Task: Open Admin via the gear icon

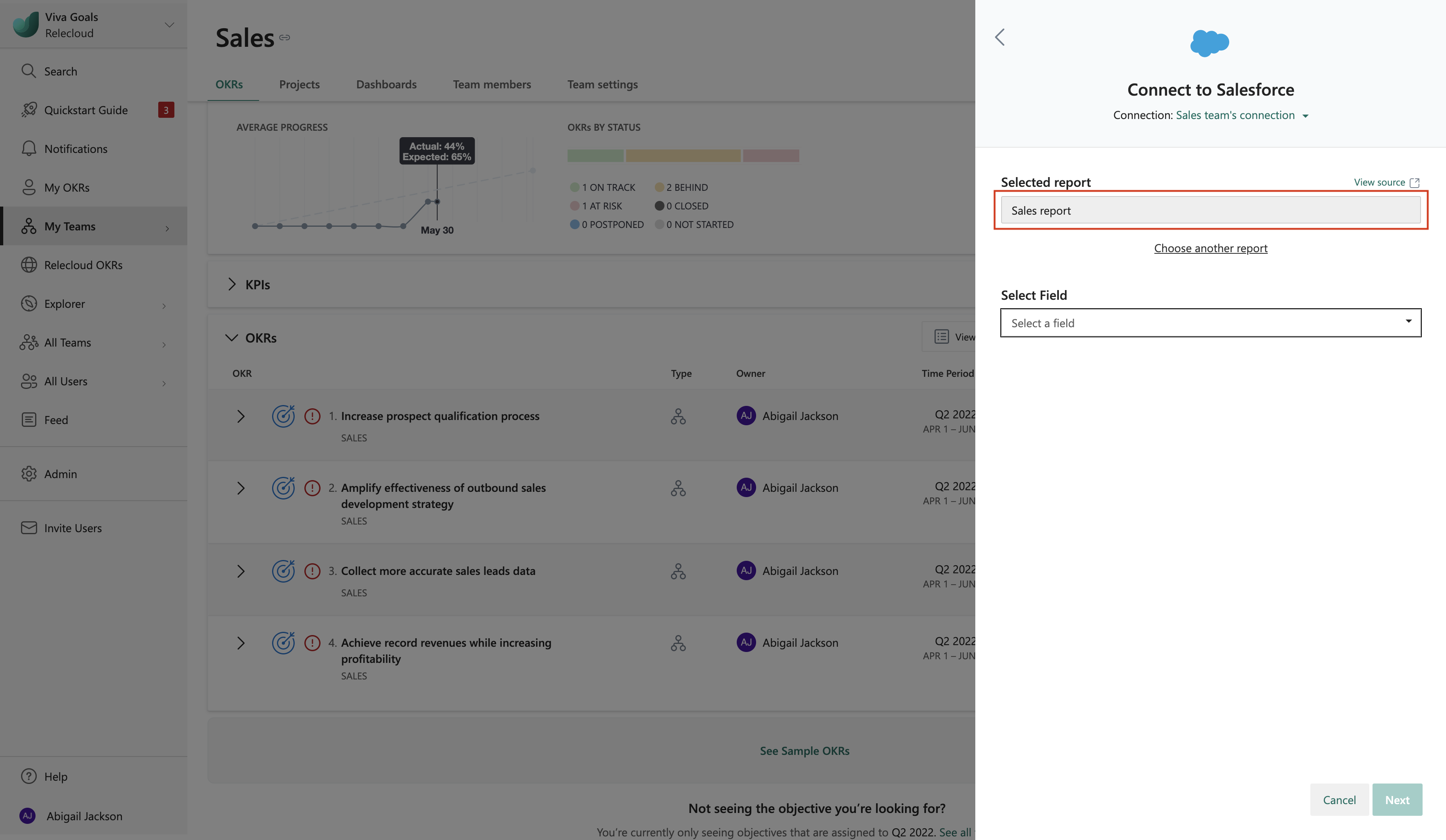Action: 29,474
